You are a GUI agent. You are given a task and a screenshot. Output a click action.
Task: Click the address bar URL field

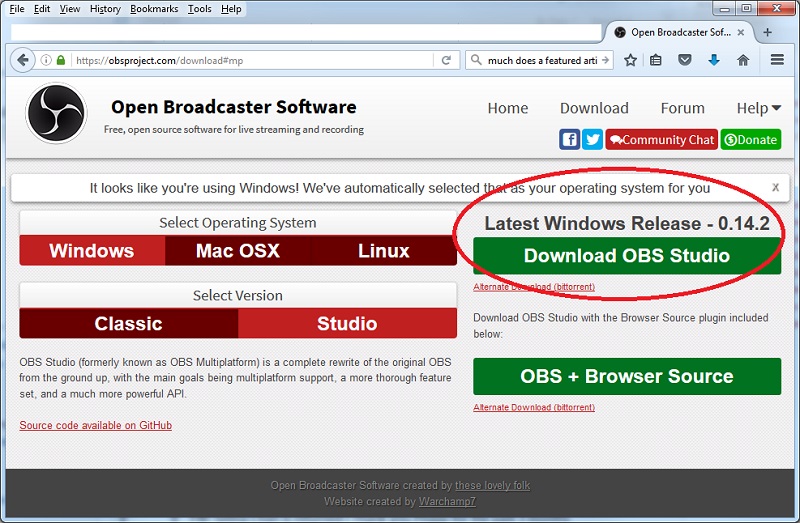(x=253, y=60)
